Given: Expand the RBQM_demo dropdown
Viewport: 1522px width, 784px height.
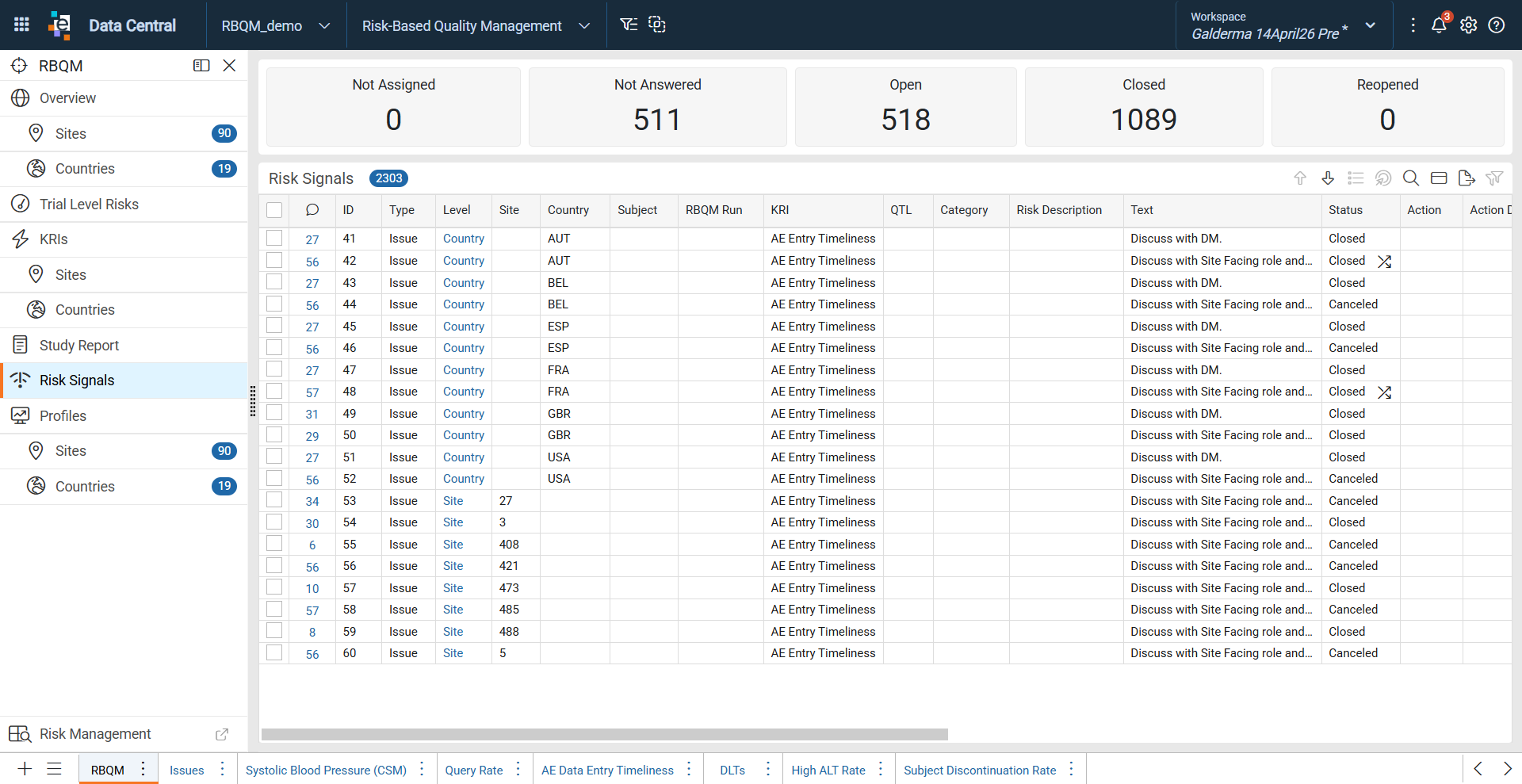Looking at the screenshot, I should pos(276,25).
